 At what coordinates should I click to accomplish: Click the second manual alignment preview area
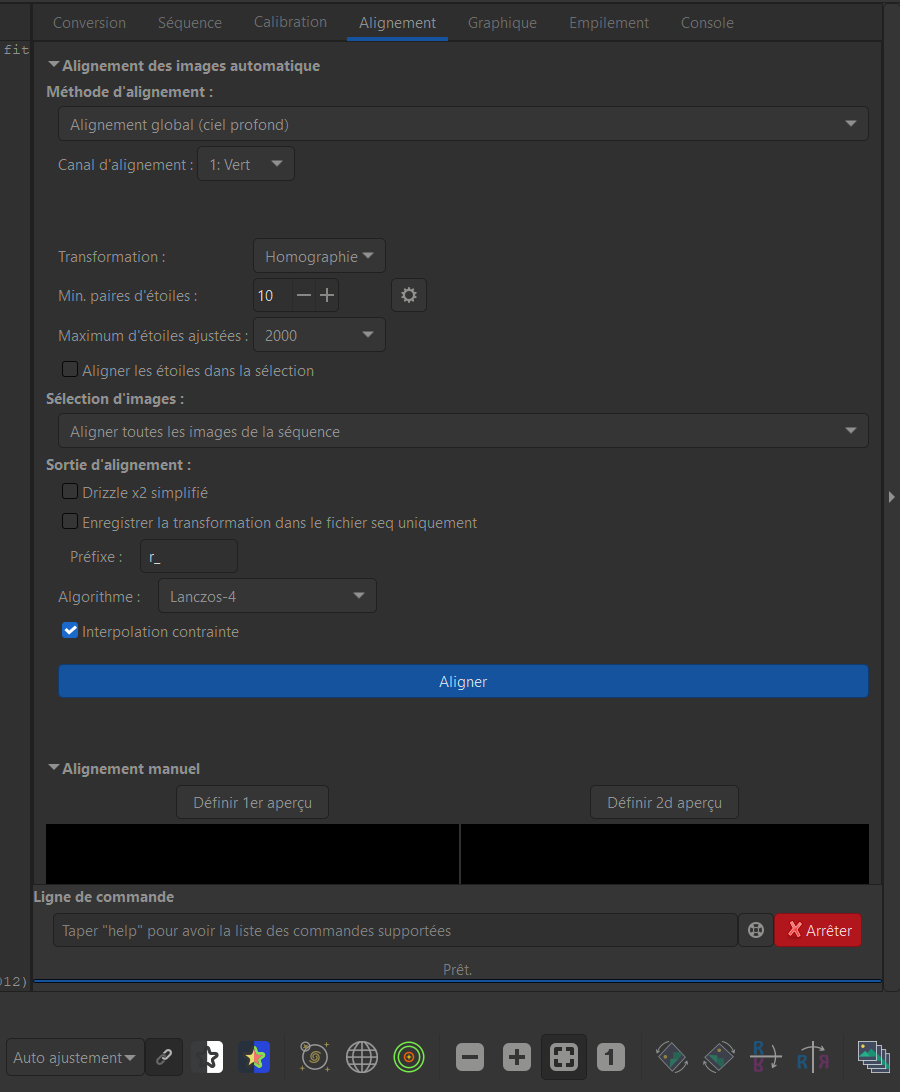click(665, 855)
